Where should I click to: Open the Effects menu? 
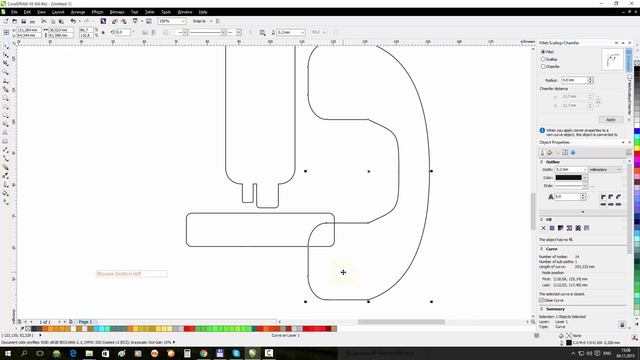pos(97,12)
